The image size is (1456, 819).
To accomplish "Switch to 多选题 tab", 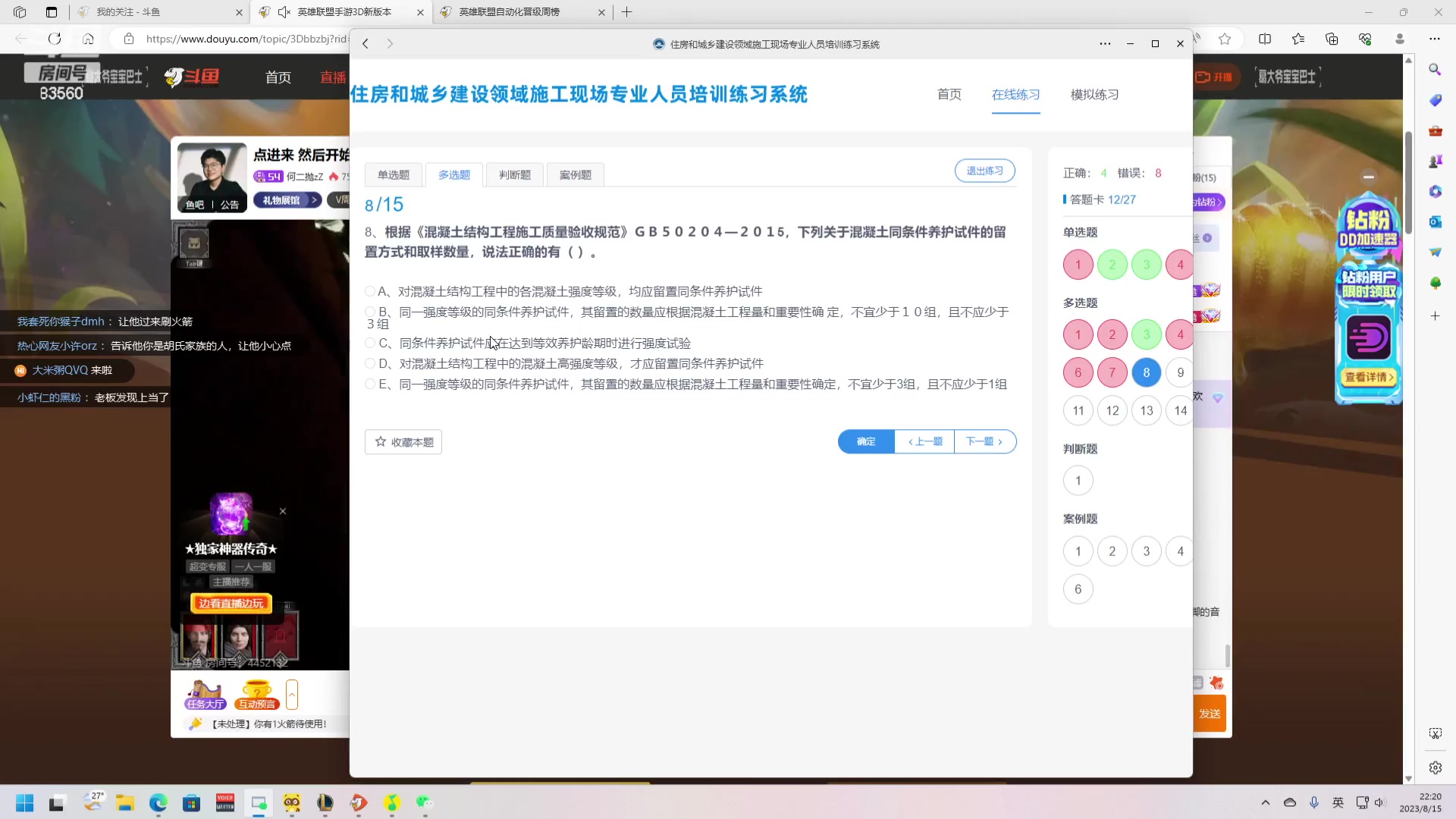I will (x=454, y=174).
